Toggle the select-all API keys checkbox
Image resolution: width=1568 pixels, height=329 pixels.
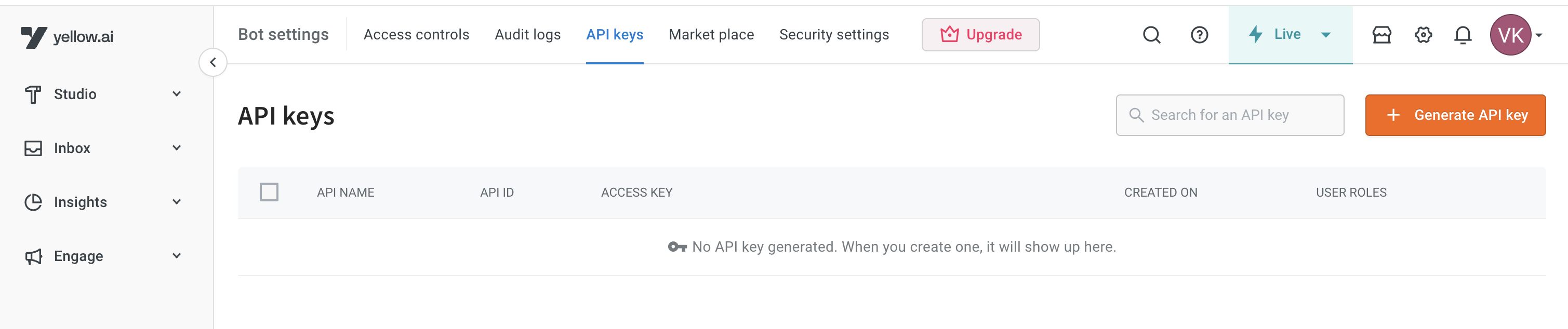(269, 192)
